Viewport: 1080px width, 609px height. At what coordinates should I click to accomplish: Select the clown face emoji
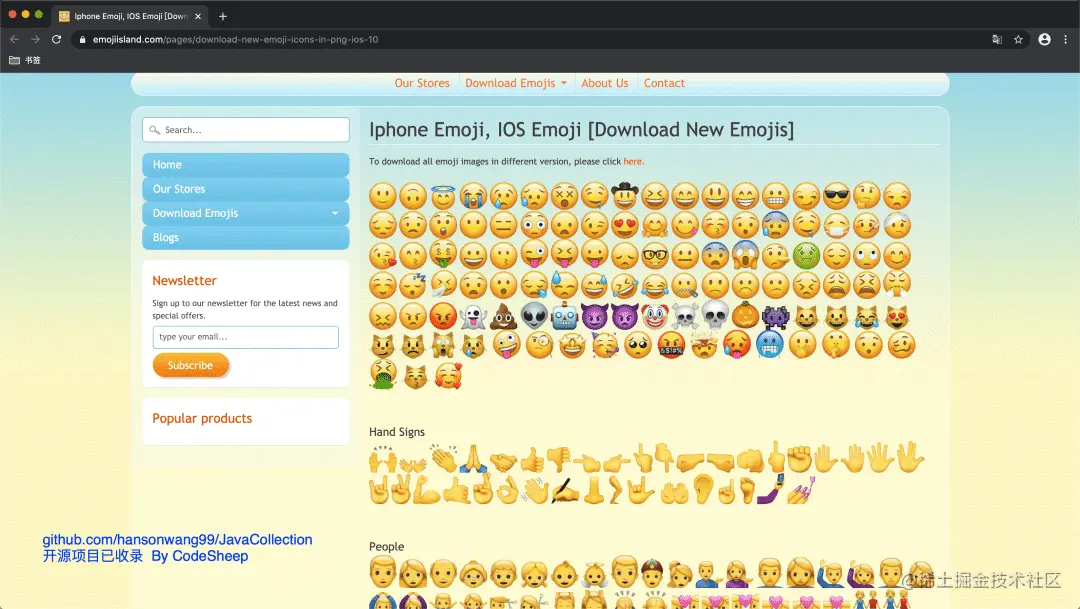pos(654,316)
